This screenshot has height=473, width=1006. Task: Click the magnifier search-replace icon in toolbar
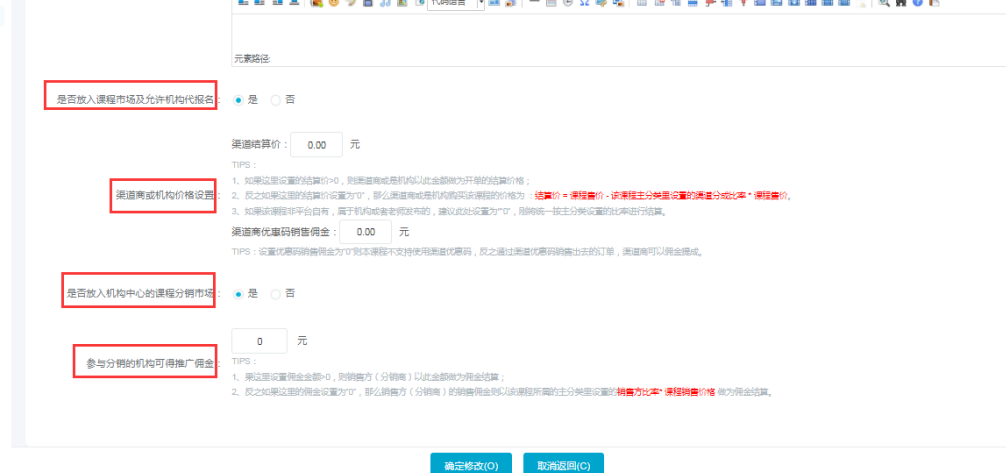(885, 4)
